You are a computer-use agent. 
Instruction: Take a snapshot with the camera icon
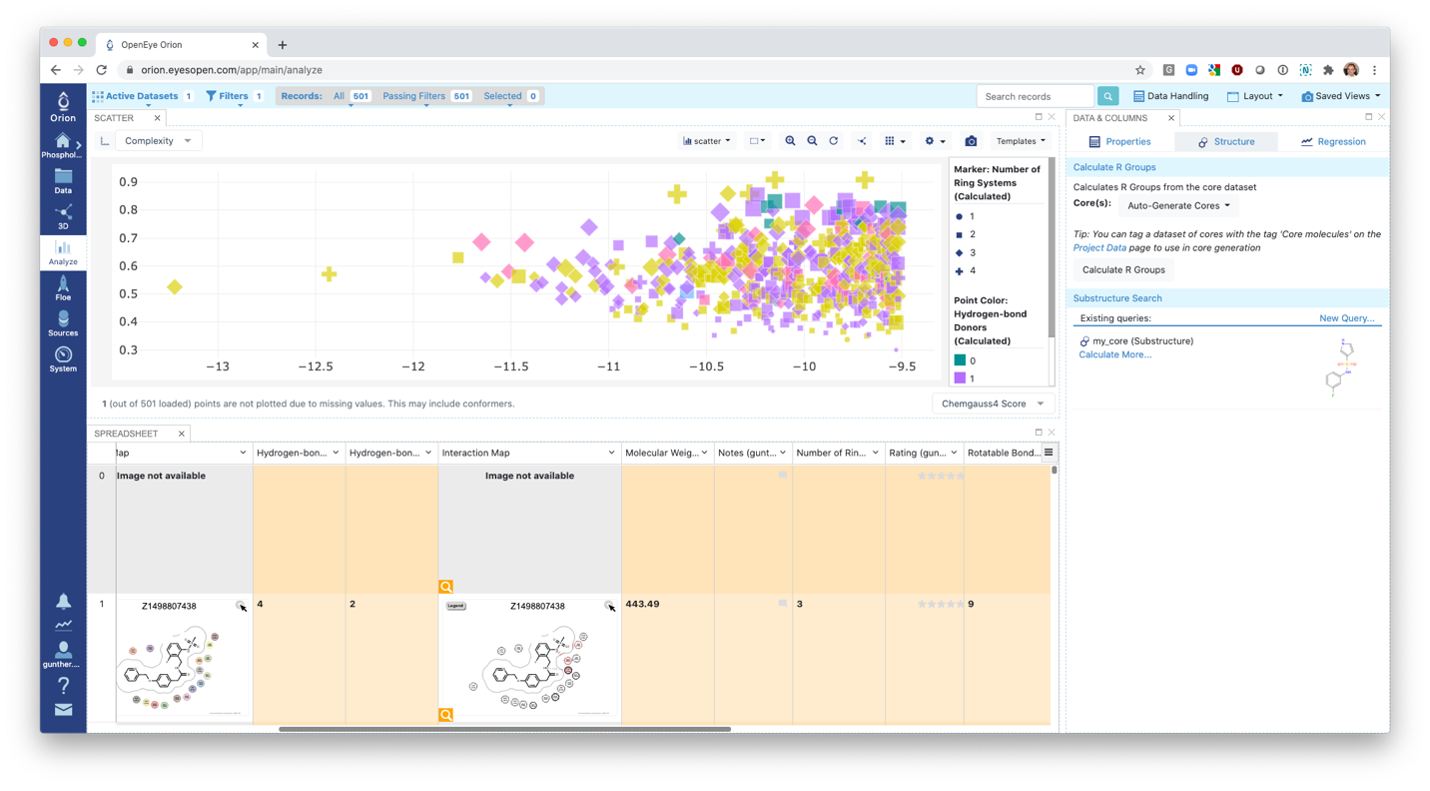970,141
